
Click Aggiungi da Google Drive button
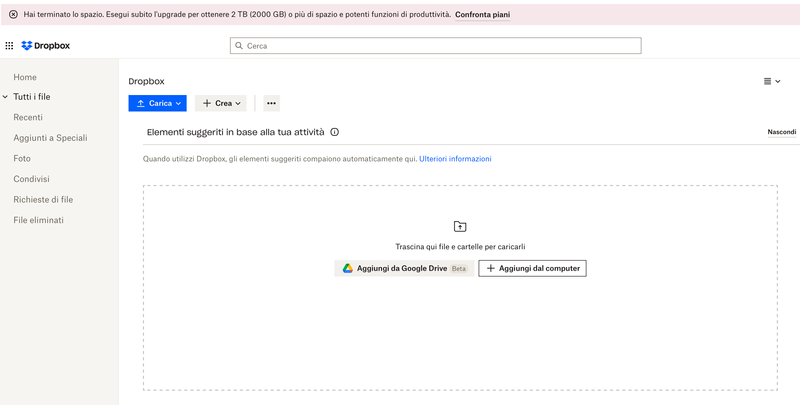(405, 268)
